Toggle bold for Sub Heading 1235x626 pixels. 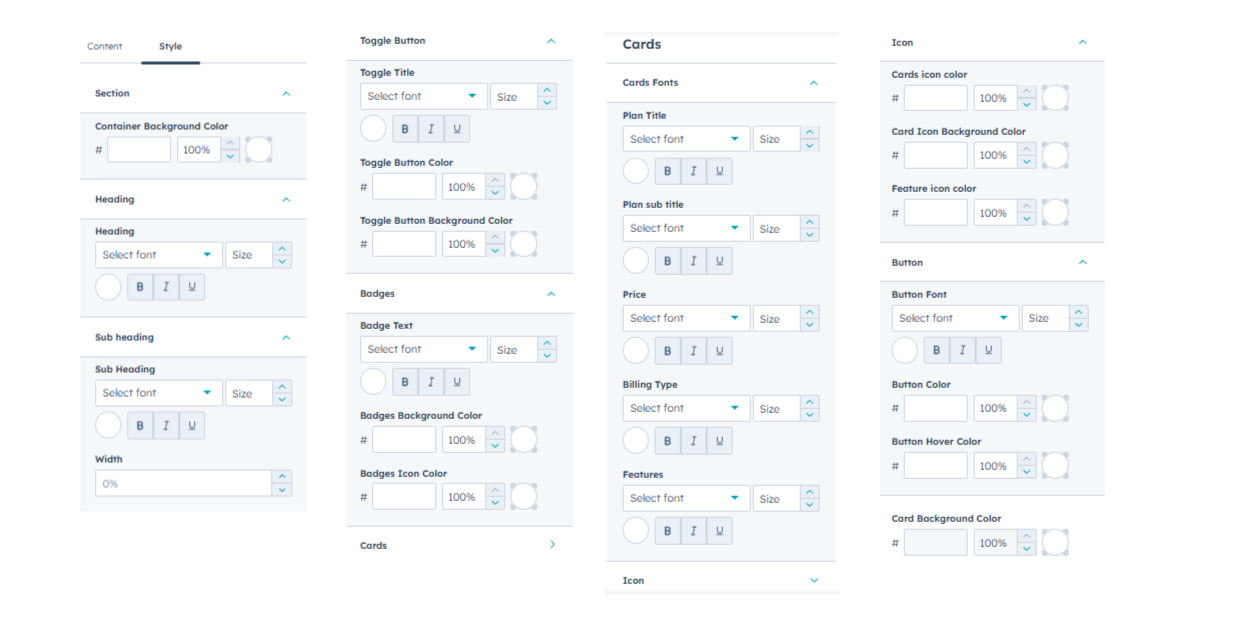click(140, 425)
